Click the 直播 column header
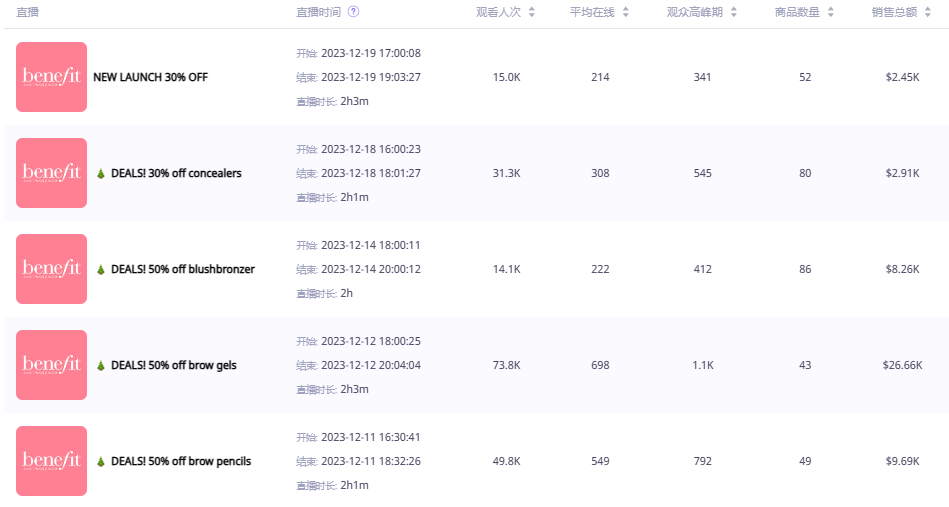The image size is (949, 507). (x=27, y=12)
